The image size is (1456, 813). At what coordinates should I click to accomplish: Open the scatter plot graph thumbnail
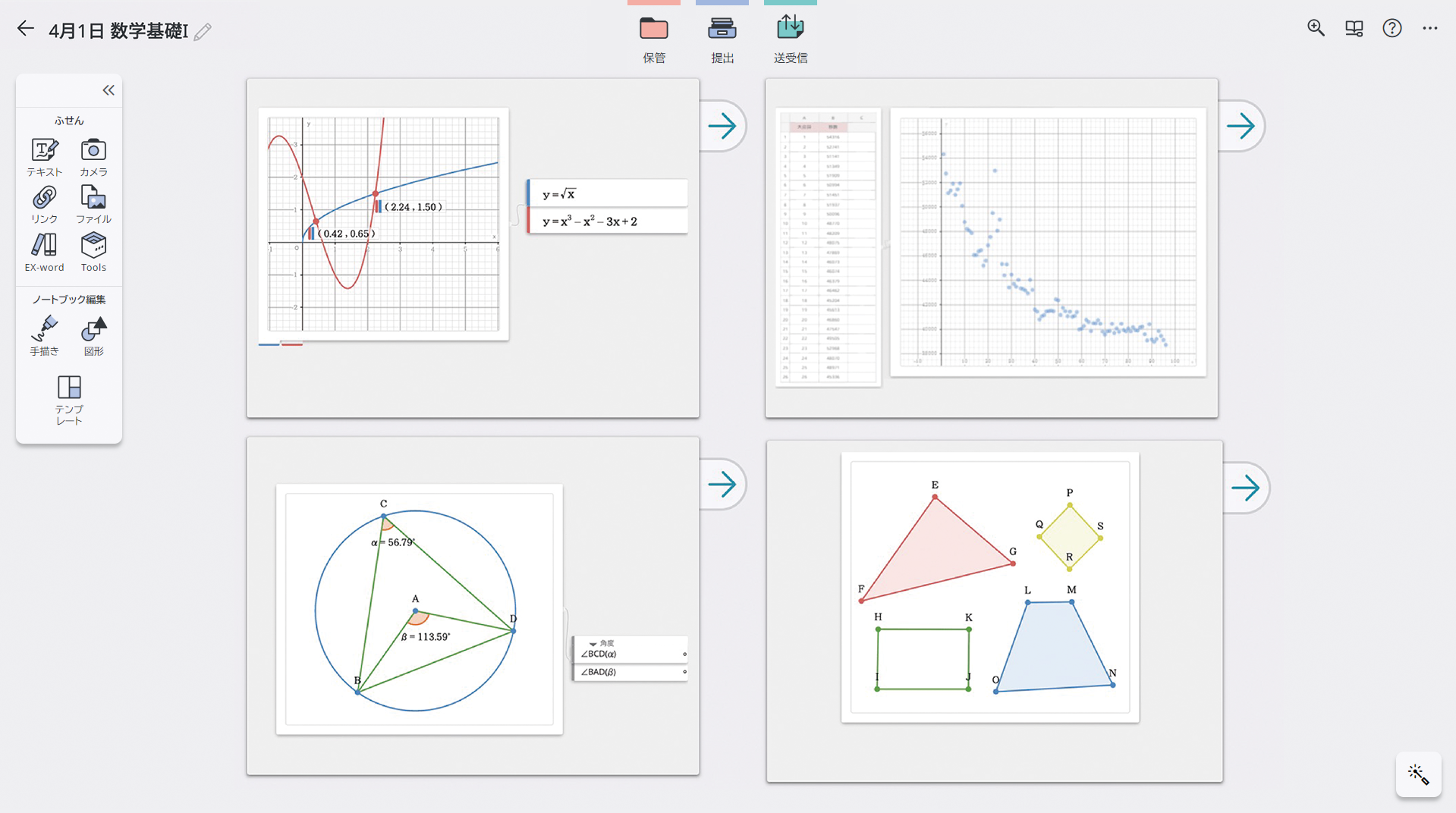[x=1047, y=243]
